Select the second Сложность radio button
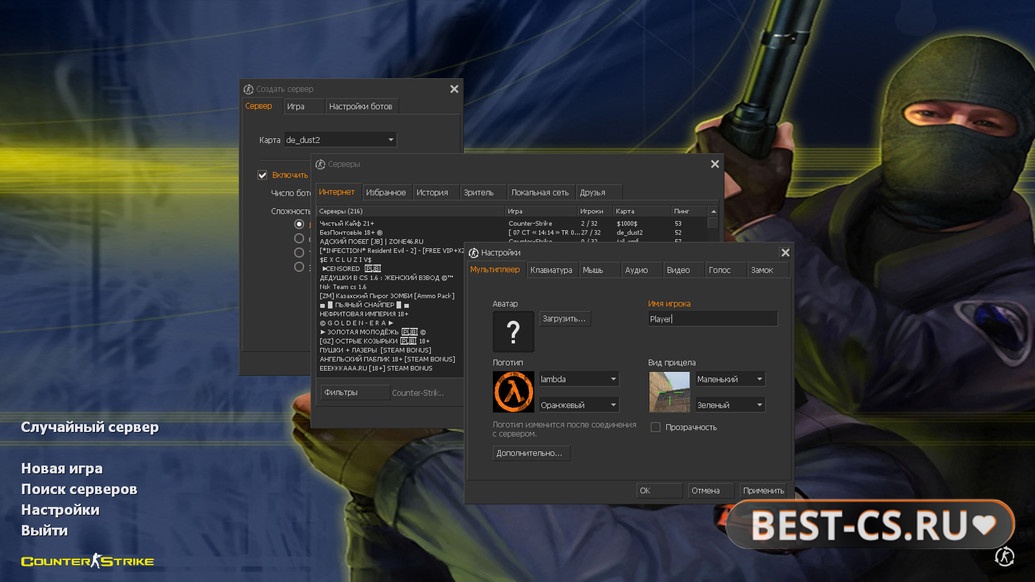This screenshot has height=582, width=1035. click(x=299, y=238)
